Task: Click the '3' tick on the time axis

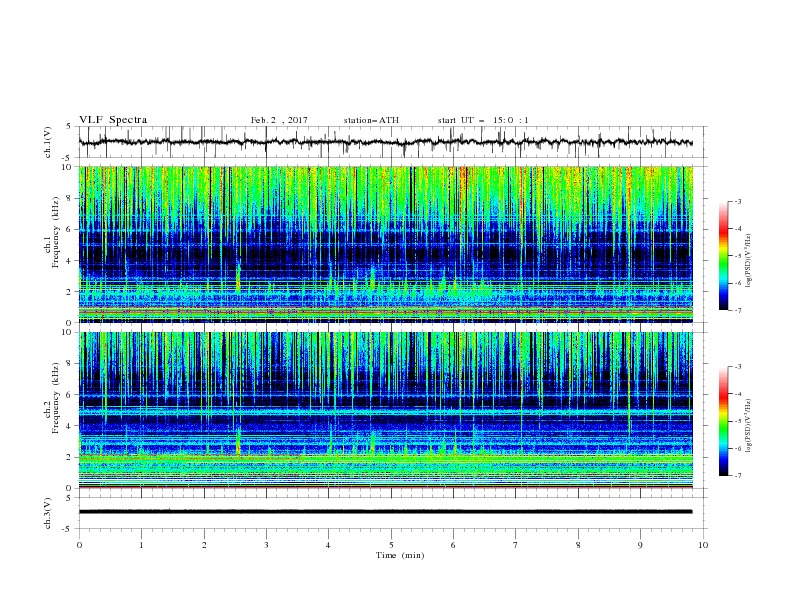Action: coord(266,545)
